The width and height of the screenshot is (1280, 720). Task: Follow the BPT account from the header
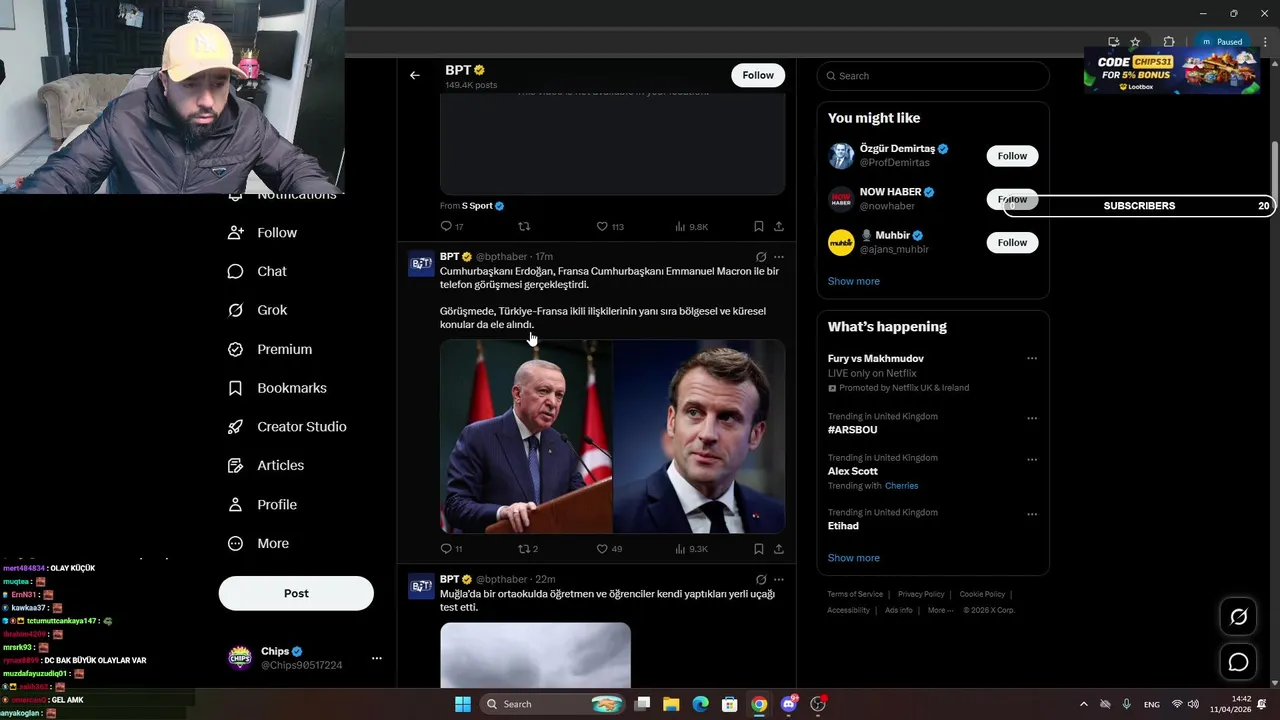pyautogui.click(x=758, y=75)
